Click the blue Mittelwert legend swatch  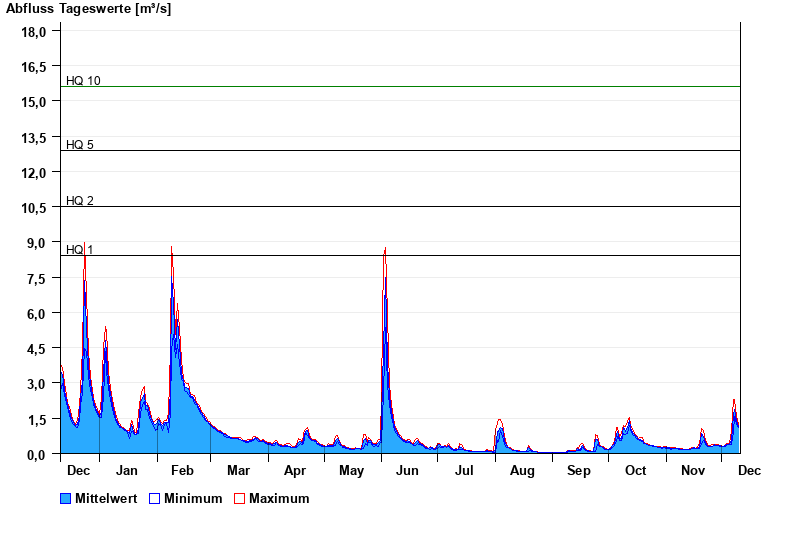point(66,498)
